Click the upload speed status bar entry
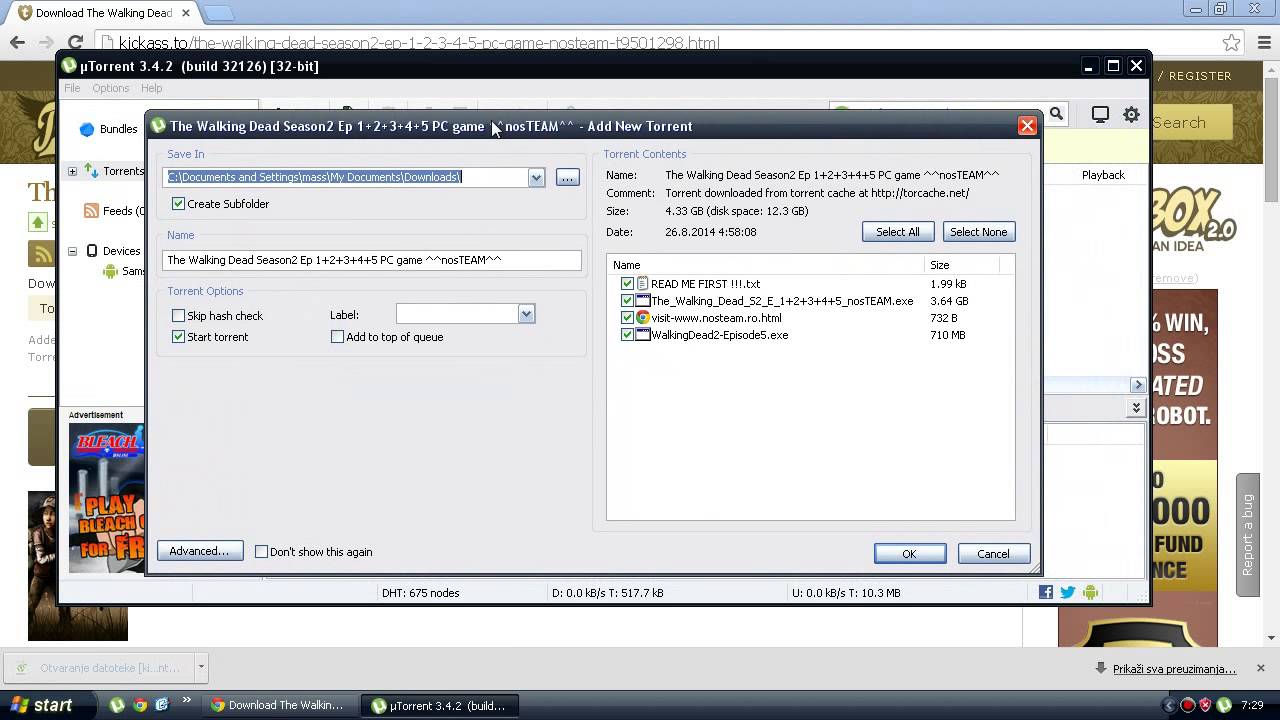Image resolution: width=1280 pixels, height=720 pixels. pos(846,593)
